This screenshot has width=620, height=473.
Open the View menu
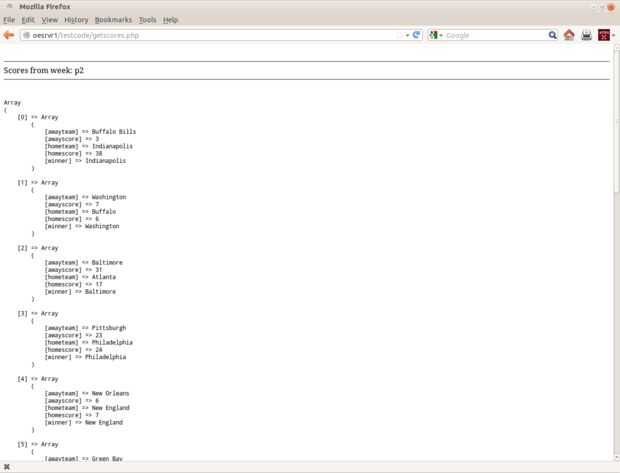pyautogui.click(x=50, y=20)
